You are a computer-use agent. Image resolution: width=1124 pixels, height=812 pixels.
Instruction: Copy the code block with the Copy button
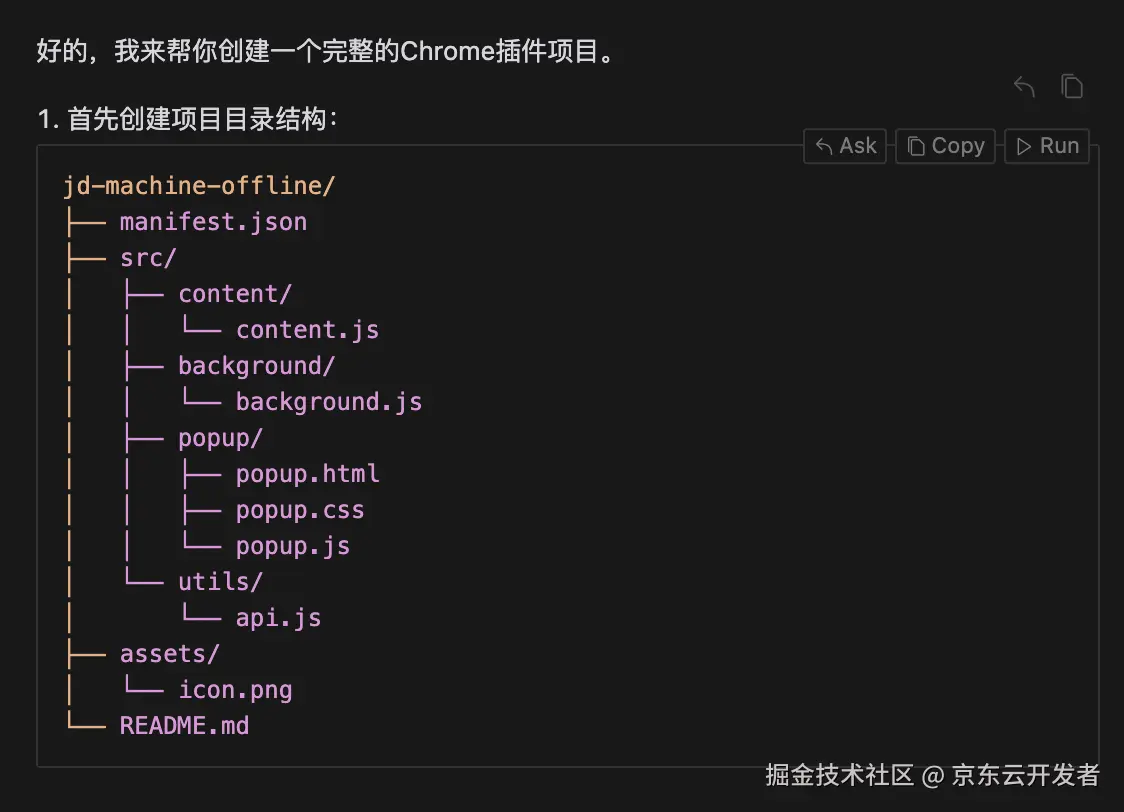[946, 146]
